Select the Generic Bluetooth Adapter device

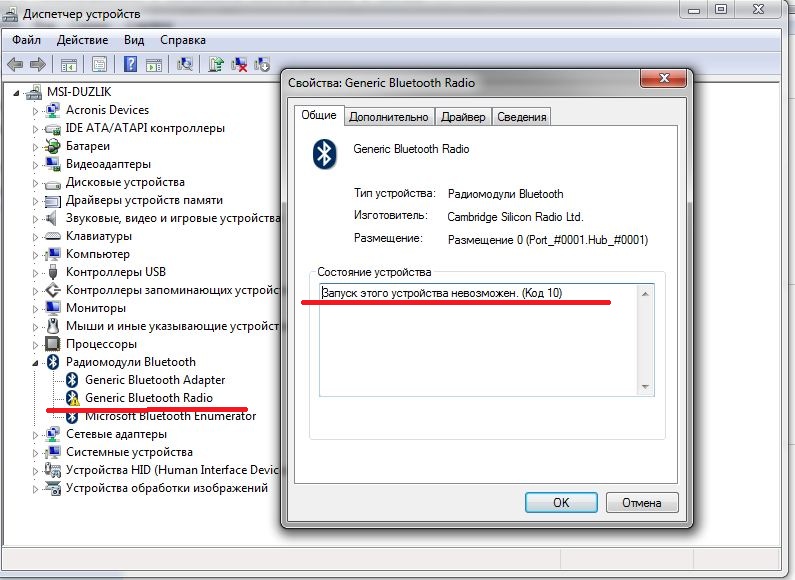[x=155, y=380]
